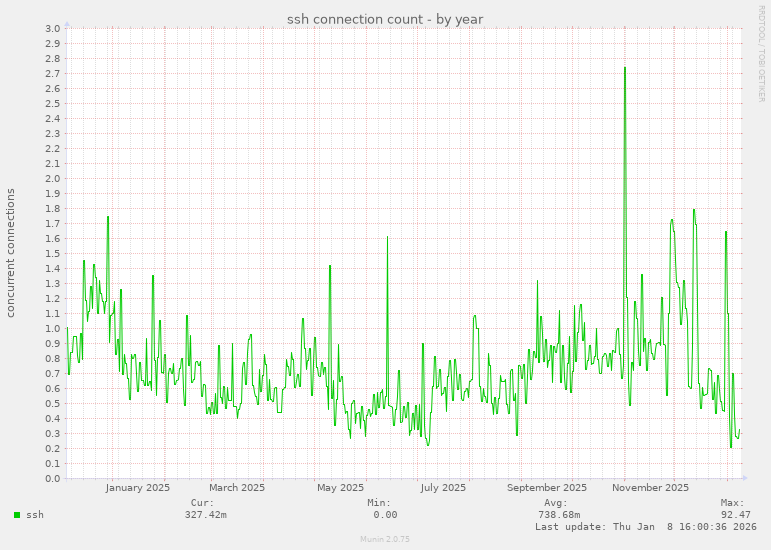Click the y-axis tick label '2.0'
The width and height of the screenshot is (771, 550).
pos(53,178)
